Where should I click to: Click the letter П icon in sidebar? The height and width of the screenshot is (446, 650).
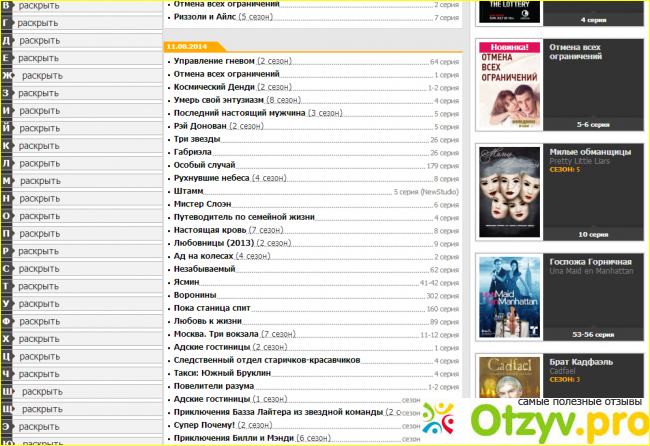pyautogui.click(x=7, y=233)
